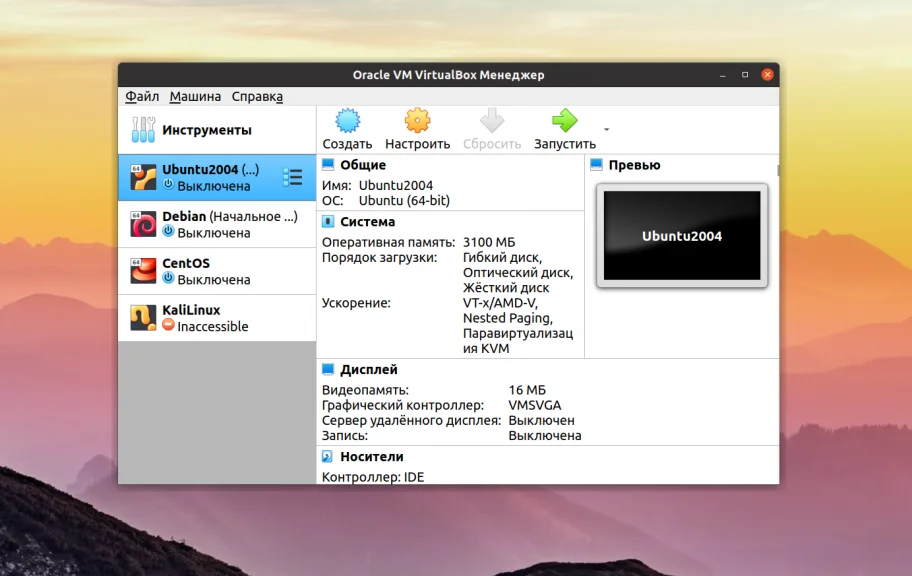The height and width of the screenshot is (576, 912).
Task: Click the Сервер удалённого дисплея label
Action: [x=411, y=420]
